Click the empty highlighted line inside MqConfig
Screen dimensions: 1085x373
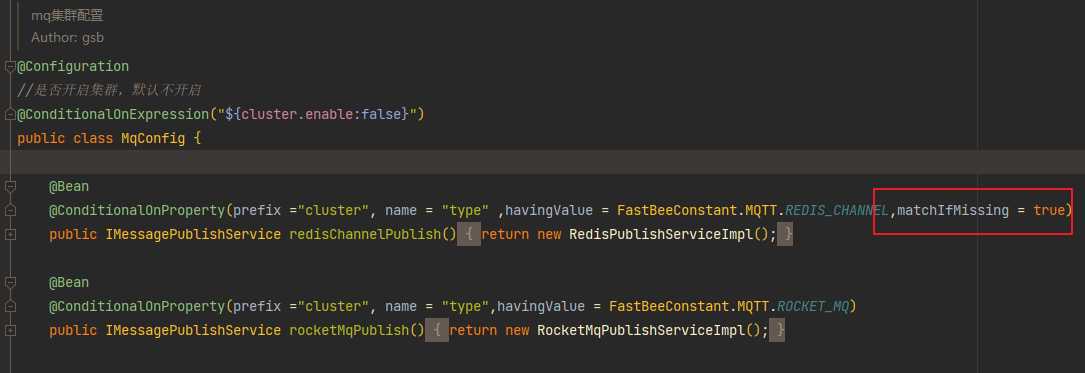[x=542, y=162]
